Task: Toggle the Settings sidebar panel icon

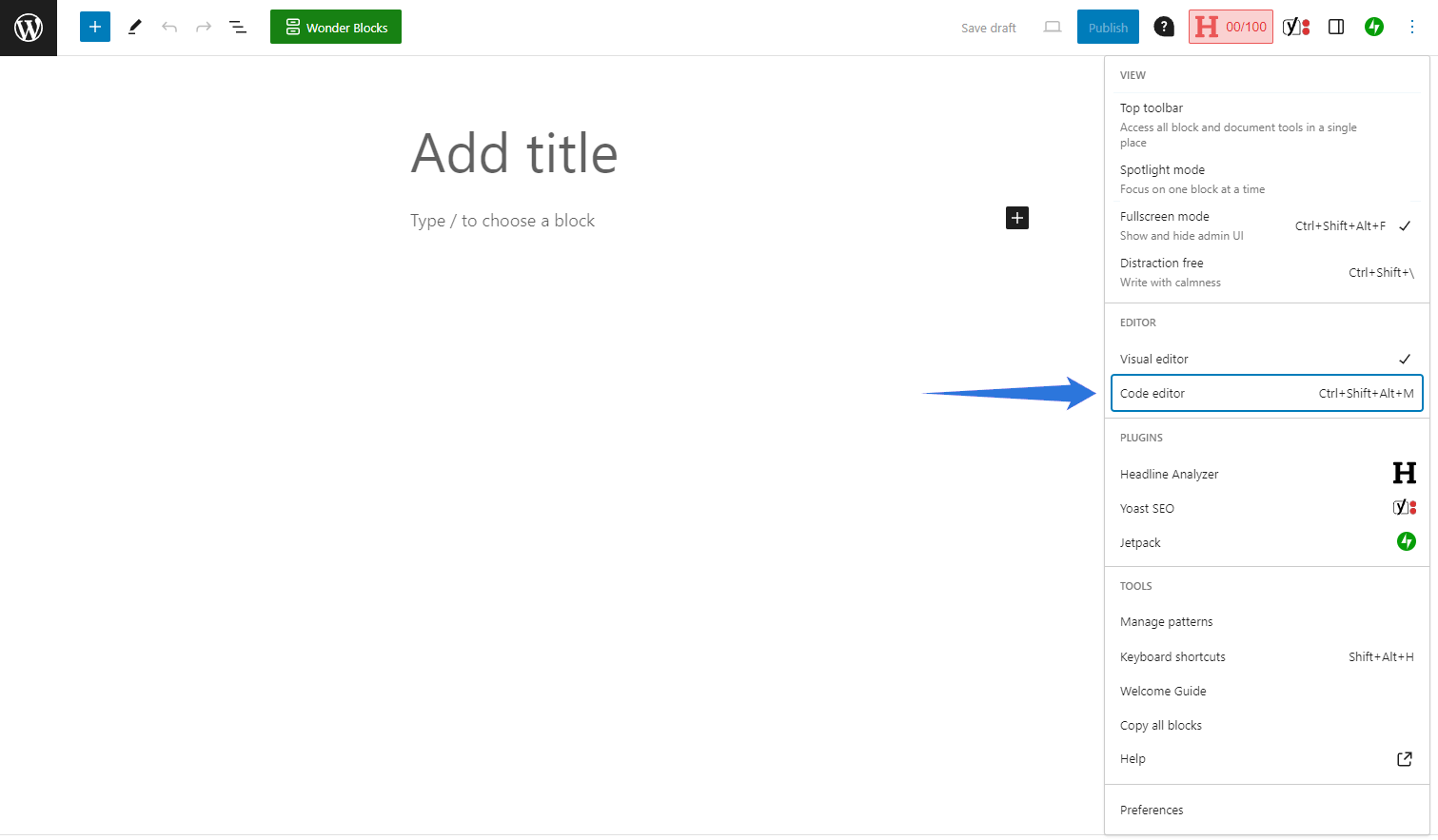Action: [x=1336, y=27]
